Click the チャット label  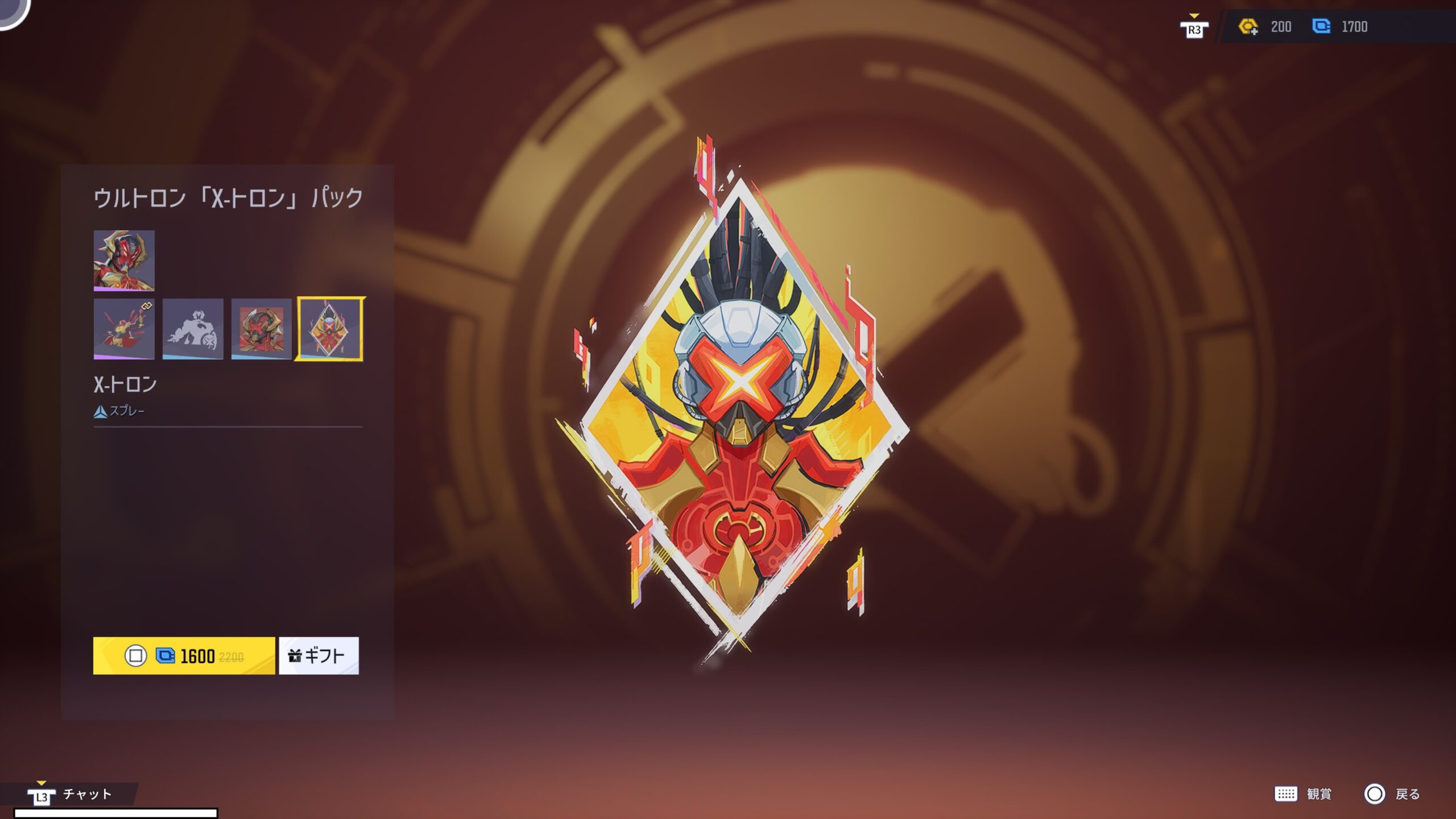[87, 794]
